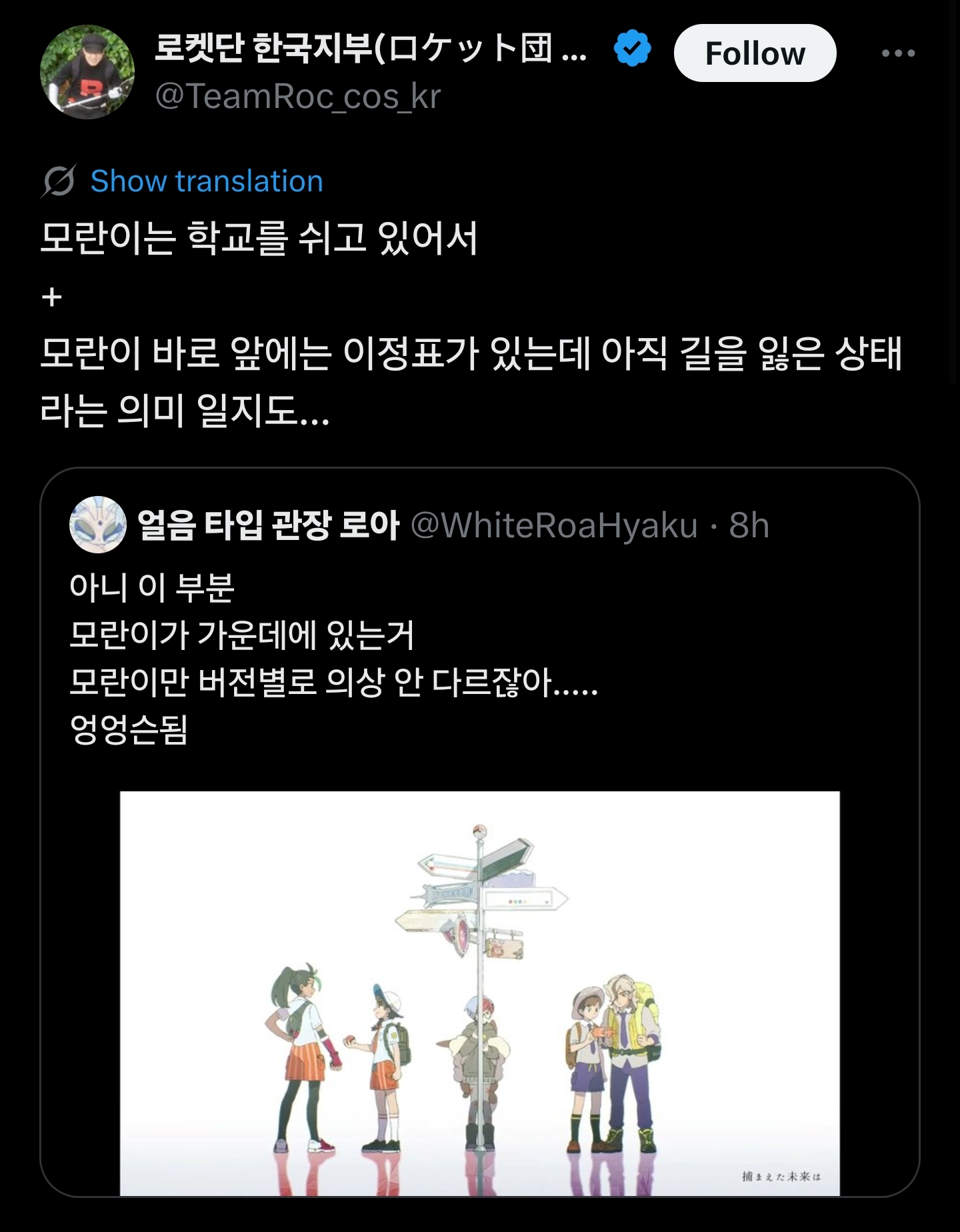The image size is (960, 1232).
Task: Click the Grok translation icon
Action: (59, 181)
